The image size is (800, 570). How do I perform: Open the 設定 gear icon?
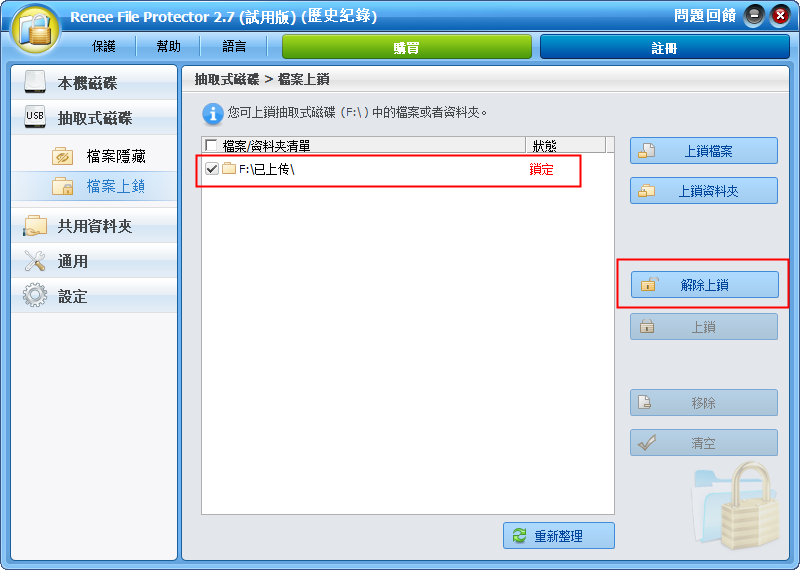coord(35,295)
